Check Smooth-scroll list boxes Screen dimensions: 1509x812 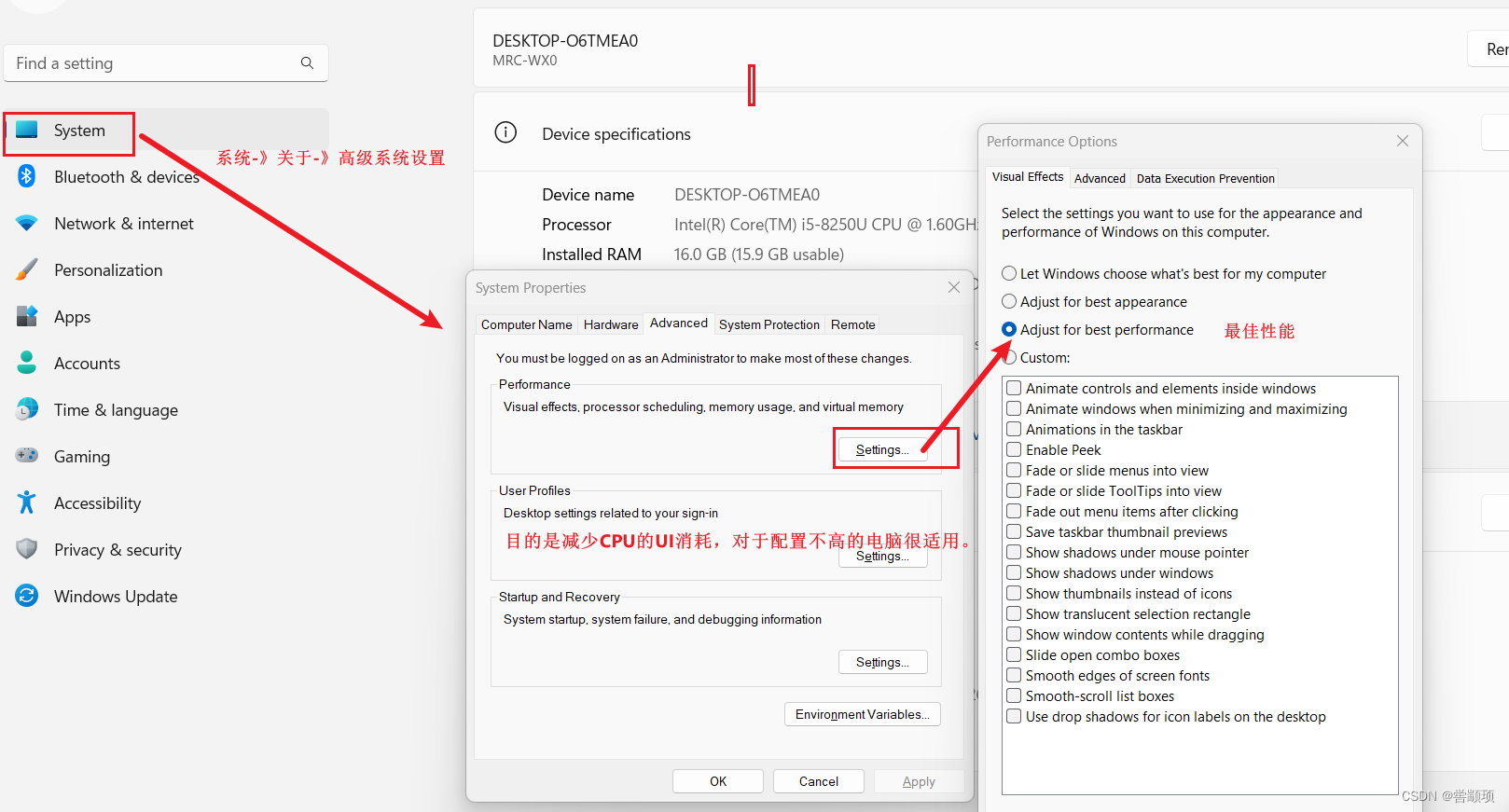[1014, 695]
